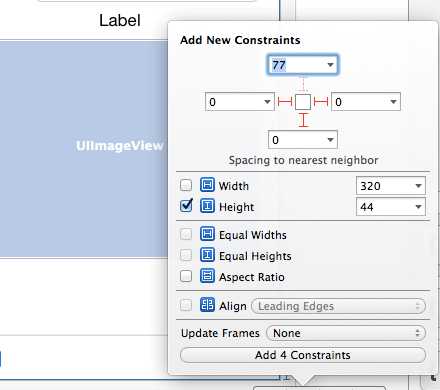Click the Equal Heights icon
The width and height of the screenshot is (440, 390).
[207, 255]
